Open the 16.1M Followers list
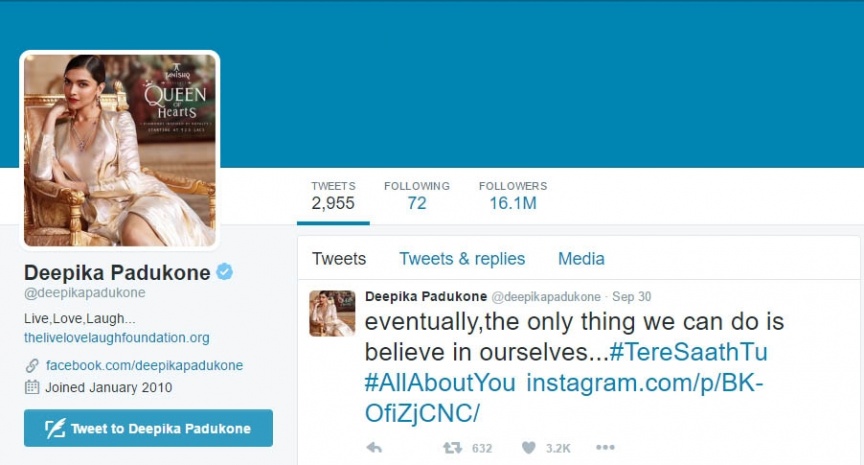 coord(513,196)
